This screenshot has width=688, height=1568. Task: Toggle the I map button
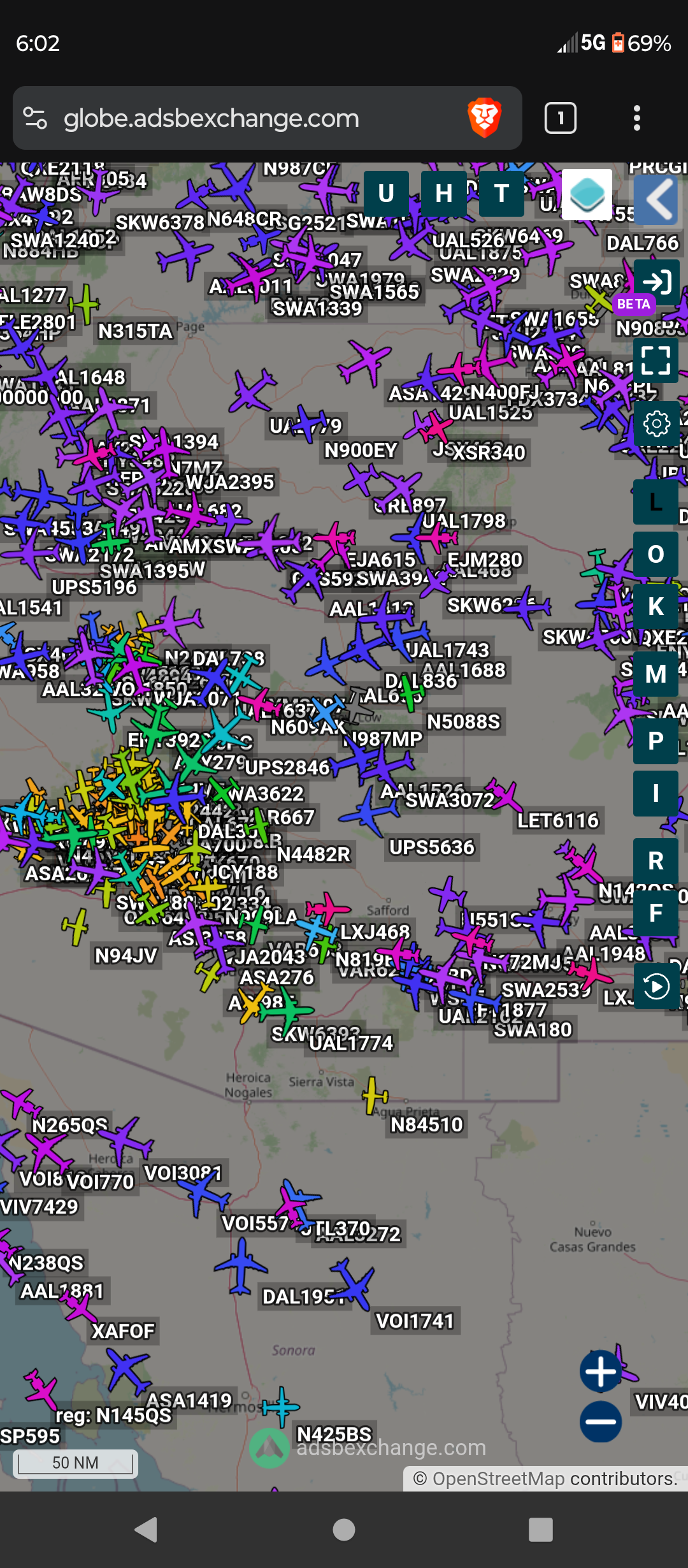click(656, 794)
